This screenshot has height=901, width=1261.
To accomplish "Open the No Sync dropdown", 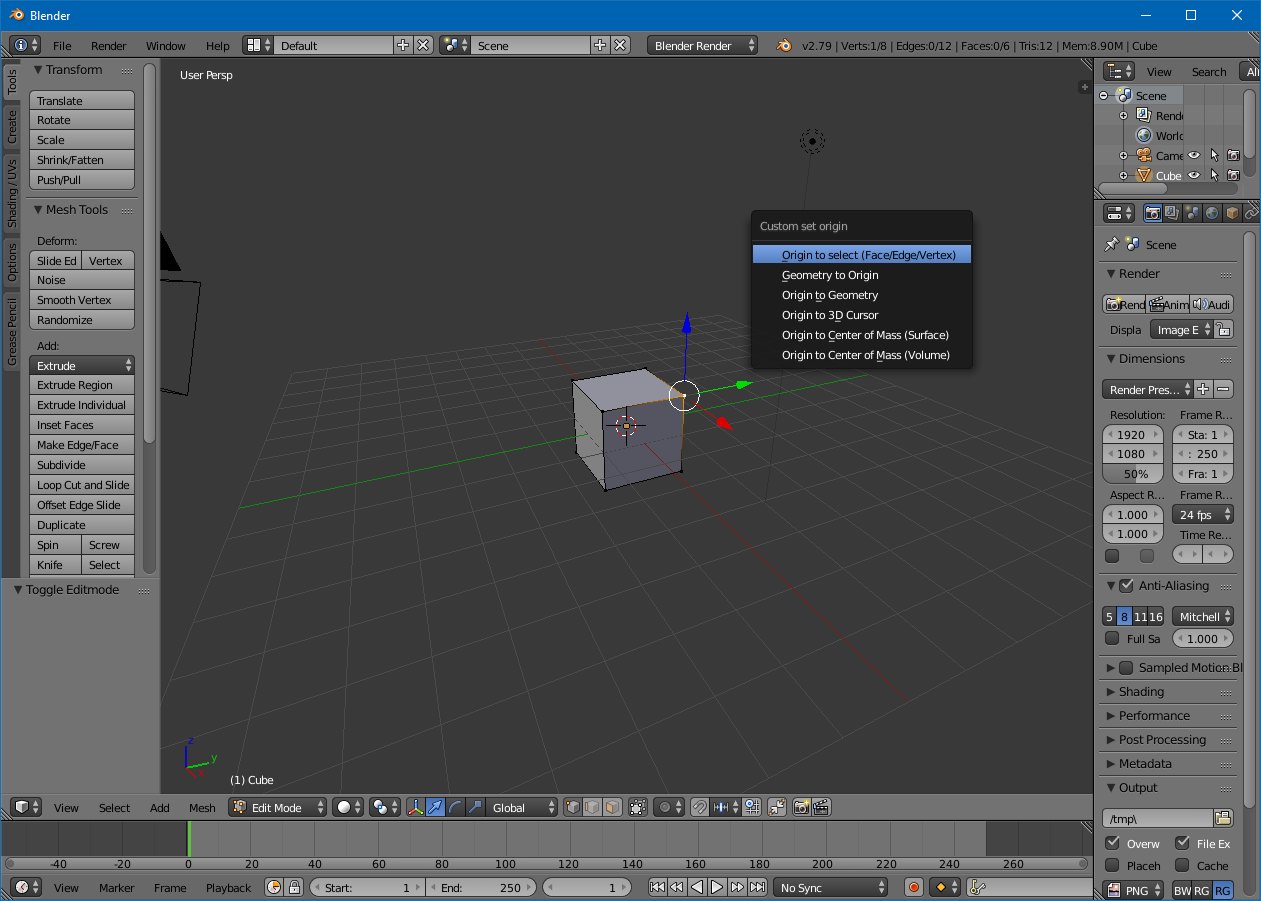I will coord(831,887).
